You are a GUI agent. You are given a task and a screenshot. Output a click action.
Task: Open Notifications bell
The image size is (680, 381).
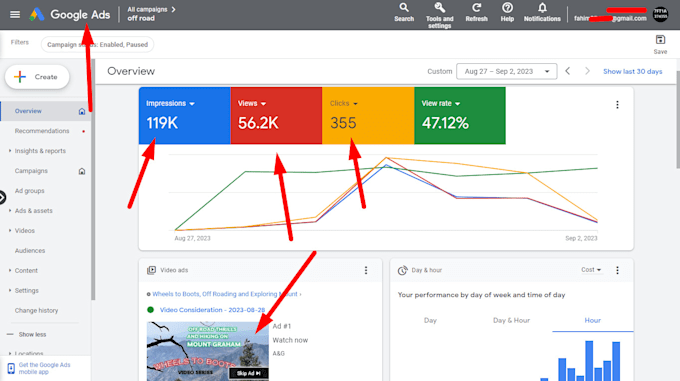pyautogui.click(x=542, y=13)
